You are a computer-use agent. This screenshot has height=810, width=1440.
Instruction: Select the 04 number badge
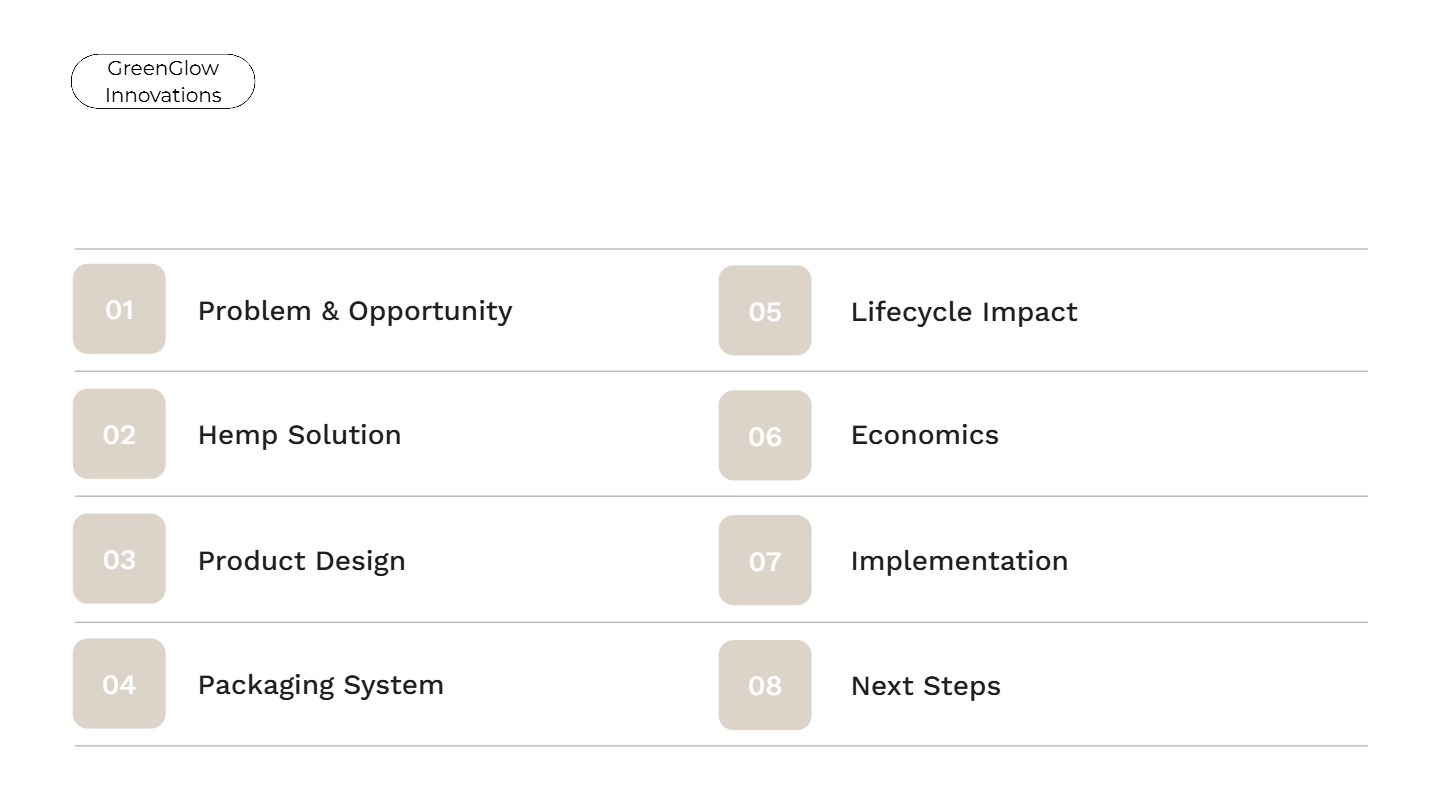tap(119, 684)
